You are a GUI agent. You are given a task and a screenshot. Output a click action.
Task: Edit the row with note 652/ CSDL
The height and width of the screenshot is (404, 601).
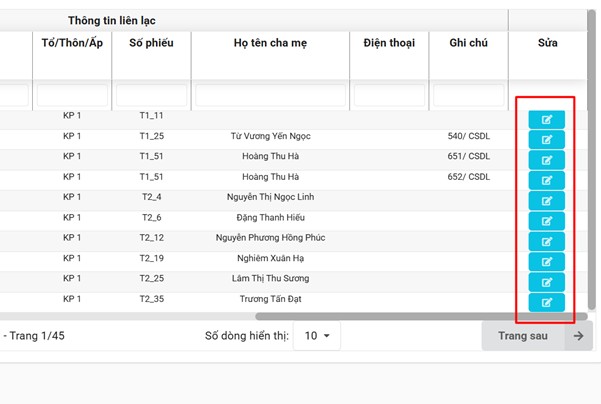pos(546,180)
